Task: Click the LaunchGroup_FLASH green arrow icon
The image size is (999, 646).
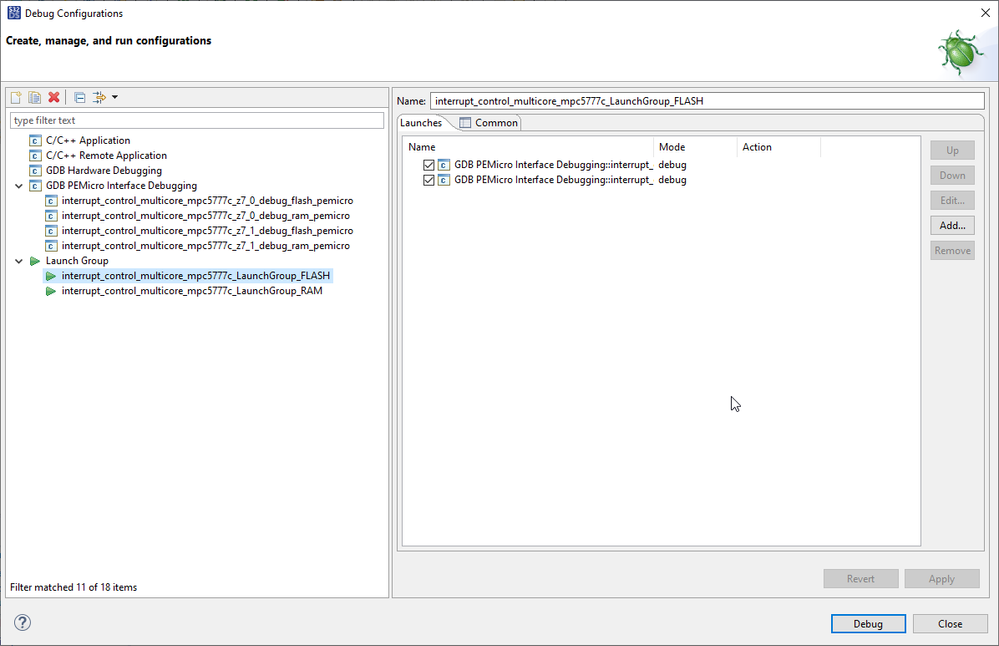Action: pos(51,276)
